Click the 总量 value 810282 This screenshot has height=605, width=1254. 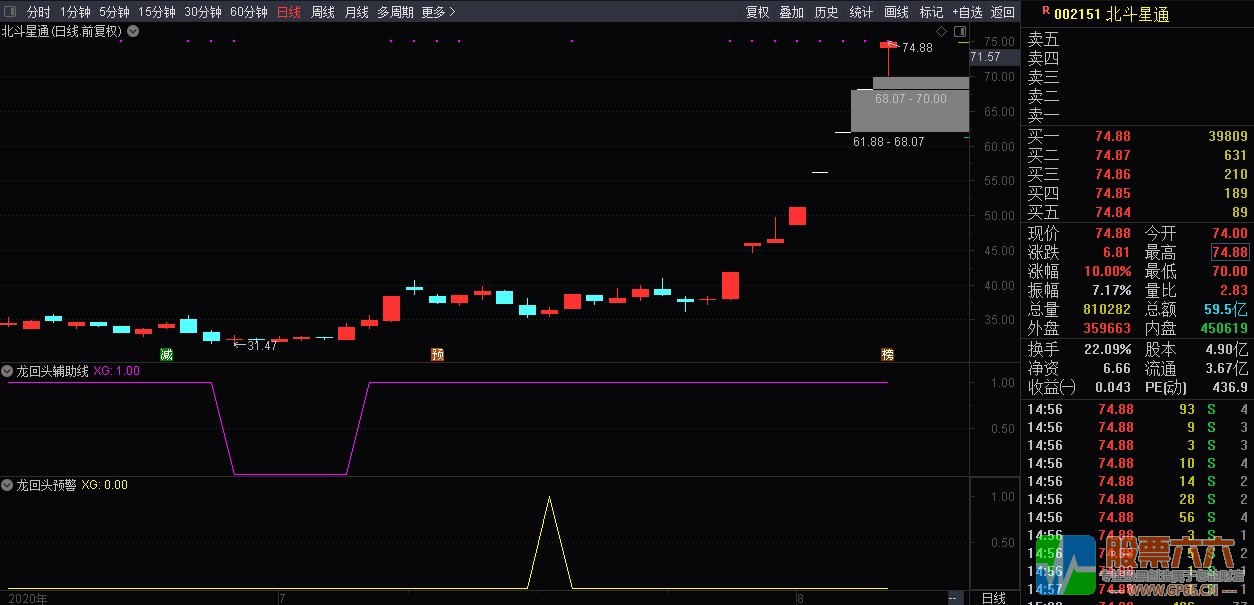pyautogui.click(x=1107, y=309)
